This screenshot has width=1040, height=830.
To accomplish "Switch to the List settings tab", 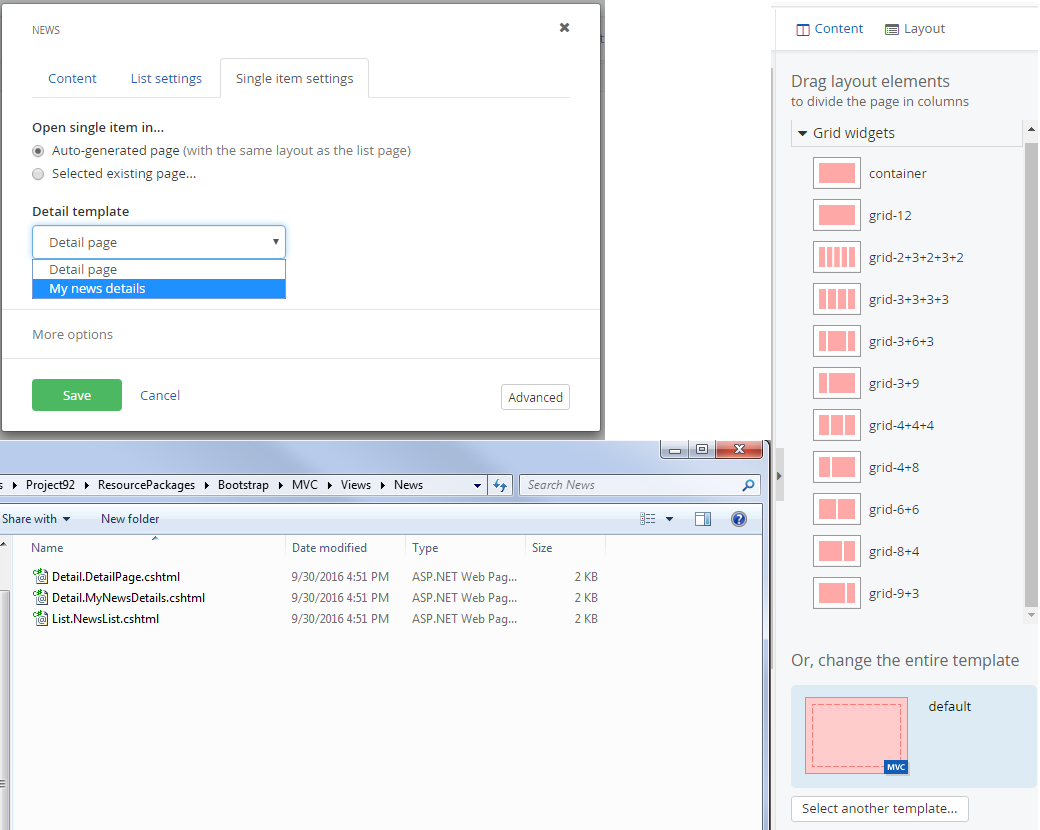I will coord(166,78).
